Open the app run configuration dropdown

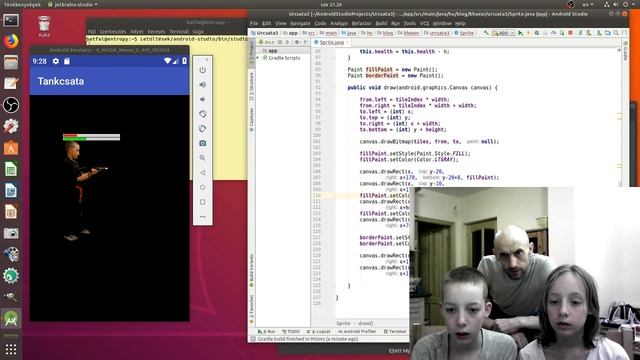pyautogui.click(x=504, y=33)
